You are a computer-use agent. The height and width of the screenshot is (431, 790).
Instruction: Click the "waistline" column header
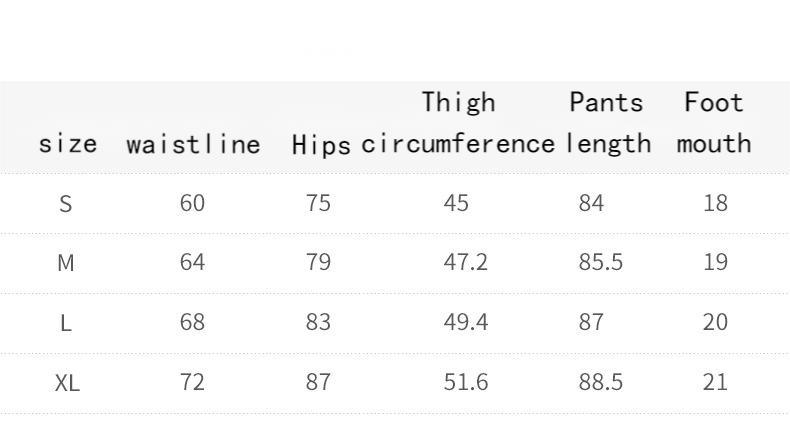tap(193, 144)
